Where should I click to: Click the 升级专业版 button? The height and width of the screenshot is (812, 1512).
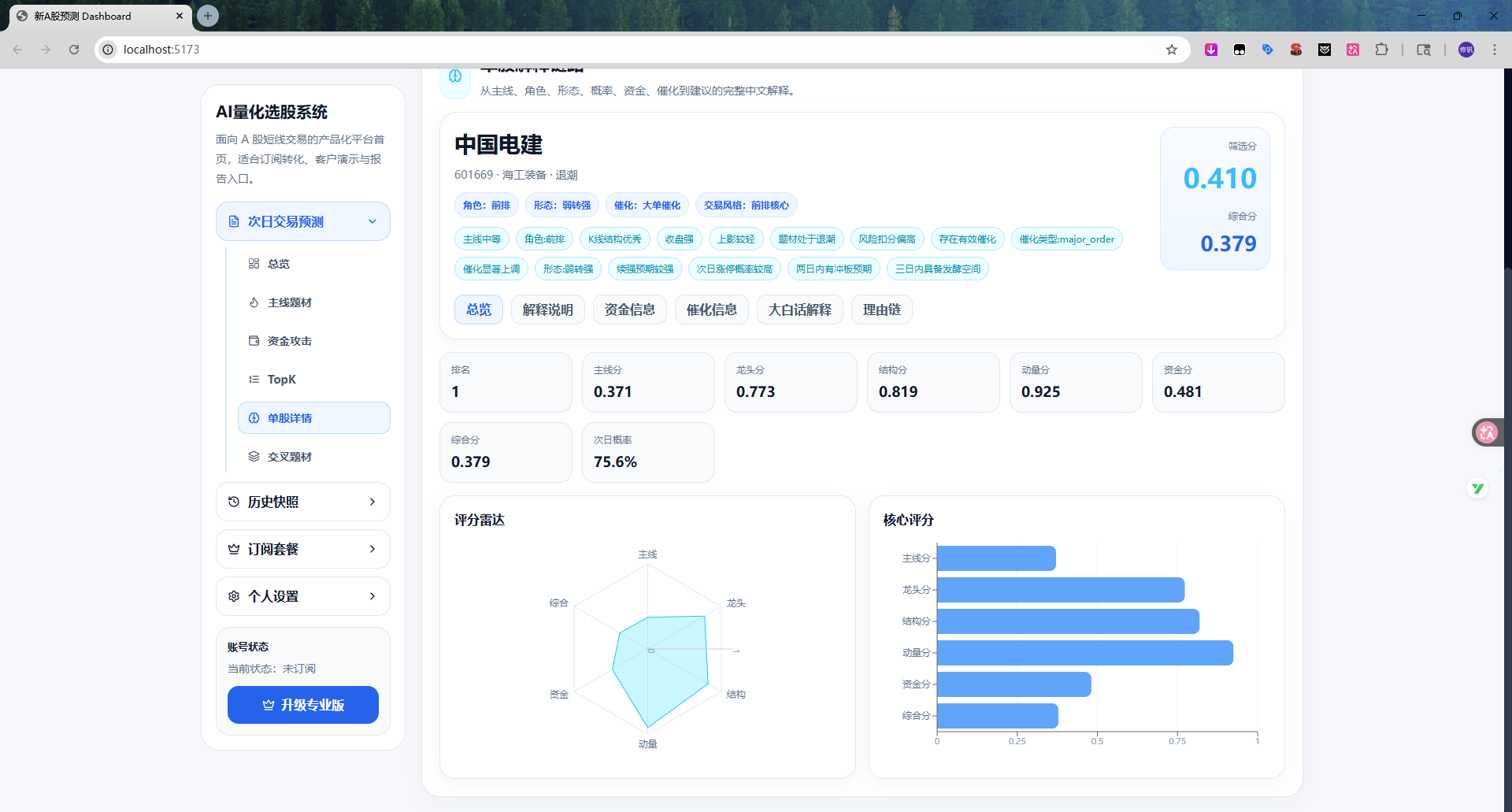pyautogui.click(x=303, y=705)
